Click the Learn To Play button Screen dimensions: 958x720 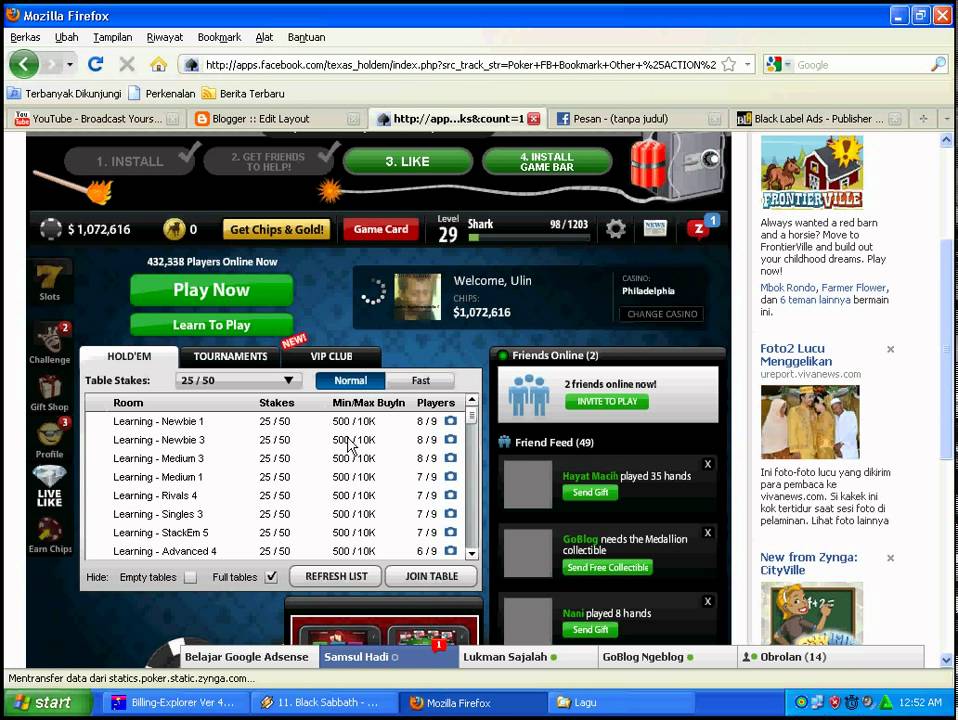(x=211, y=325)
